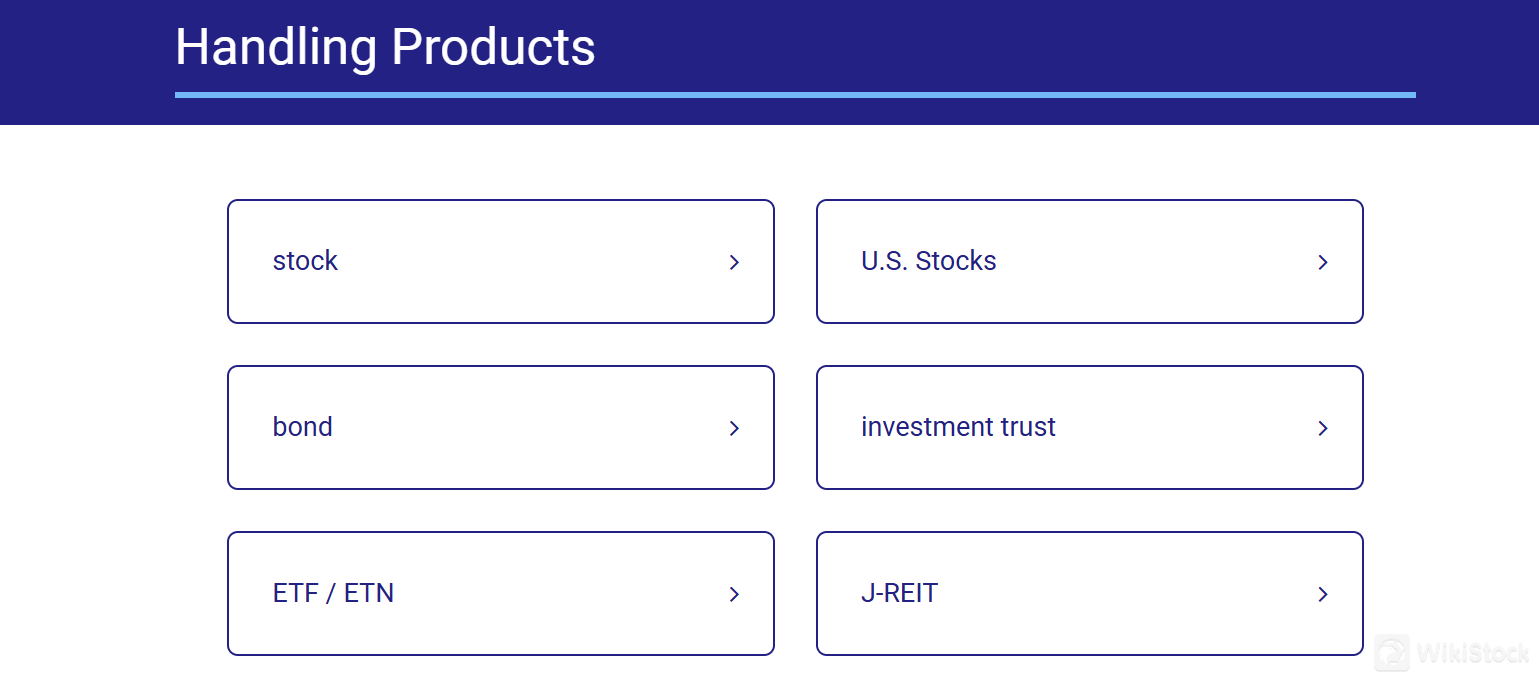Click the WikiStock logo icon watermark

click(1392, 653)
